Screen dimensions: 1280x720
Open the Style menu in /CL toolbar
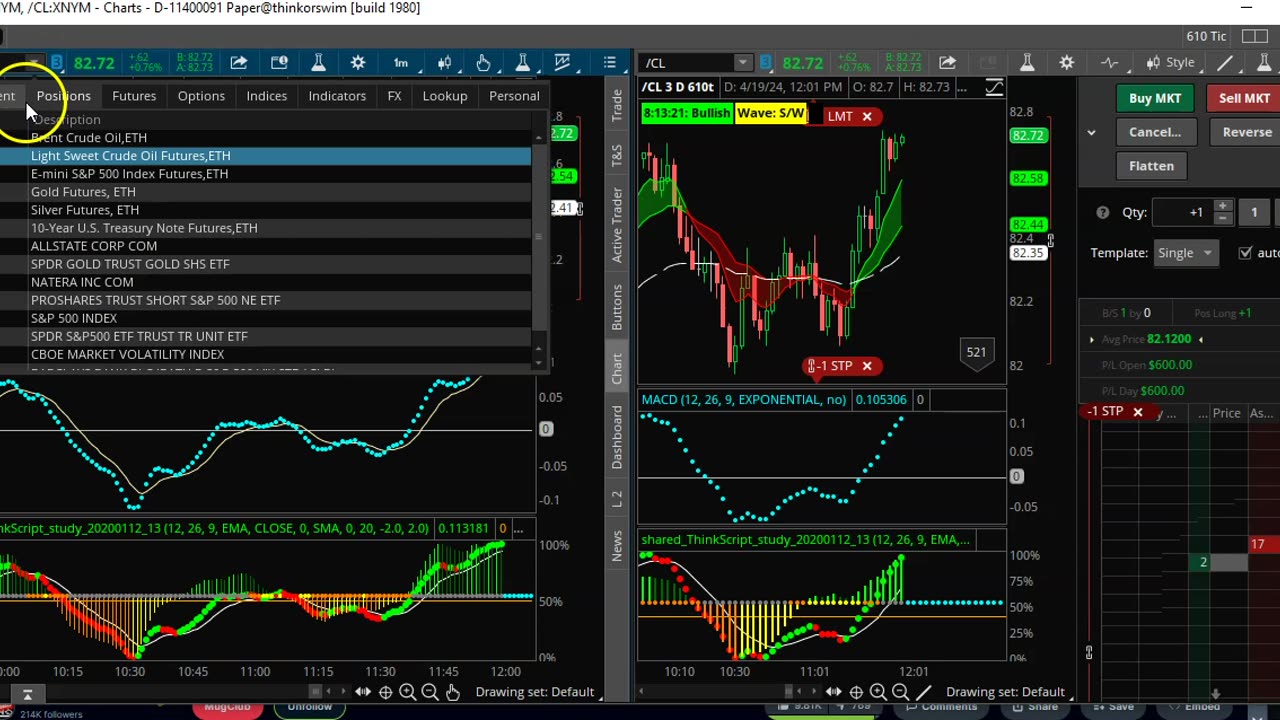[1172, 63]
